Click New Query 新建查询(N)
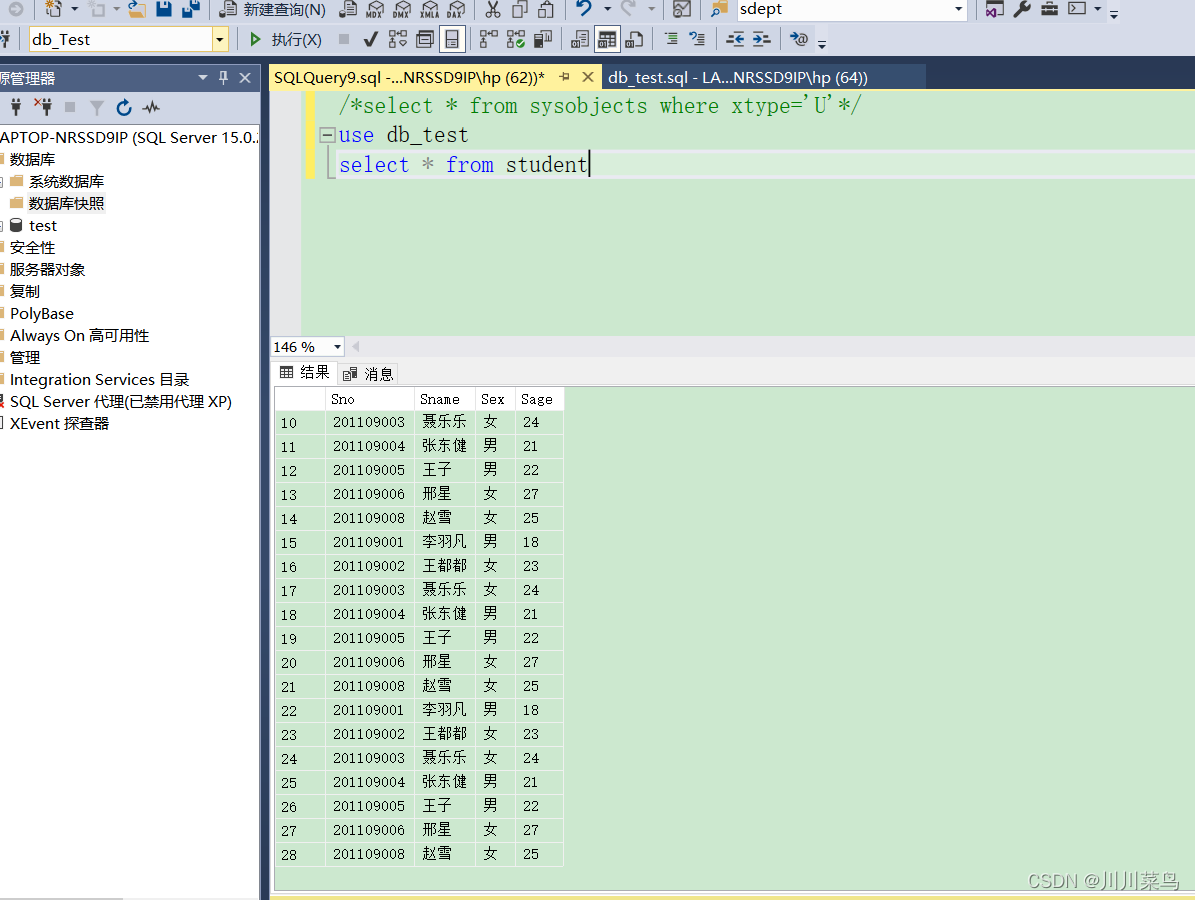The height and width of the screenshot is (900, 1195). tap(273, 10)
